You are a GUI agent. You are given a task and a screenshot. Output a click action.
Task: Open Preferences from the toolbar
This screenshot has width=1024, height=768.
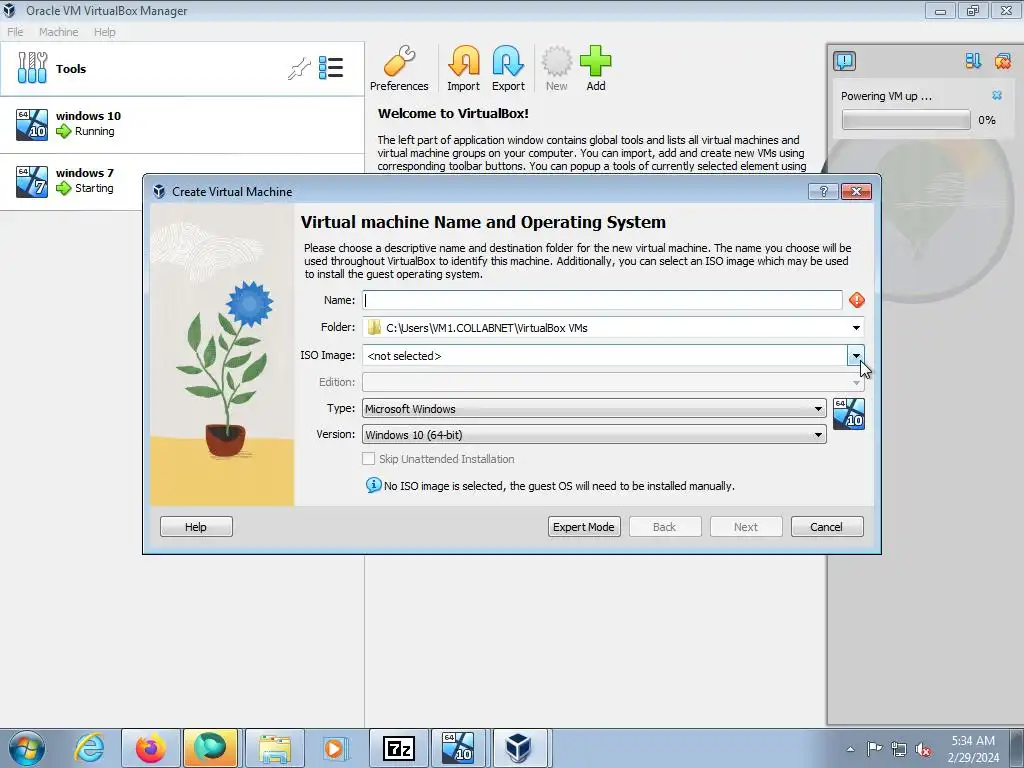click(x=399, y=68)
